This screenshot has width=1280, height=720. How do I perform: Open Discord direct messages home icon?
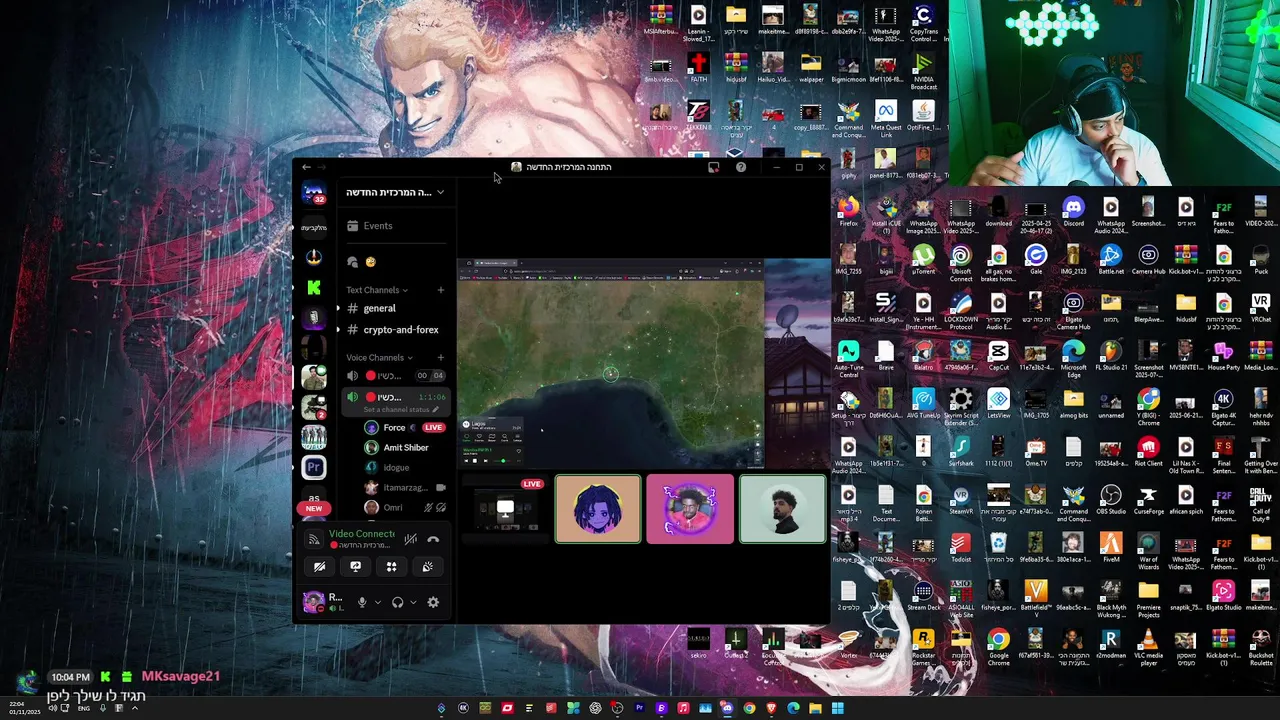point(314,192)
